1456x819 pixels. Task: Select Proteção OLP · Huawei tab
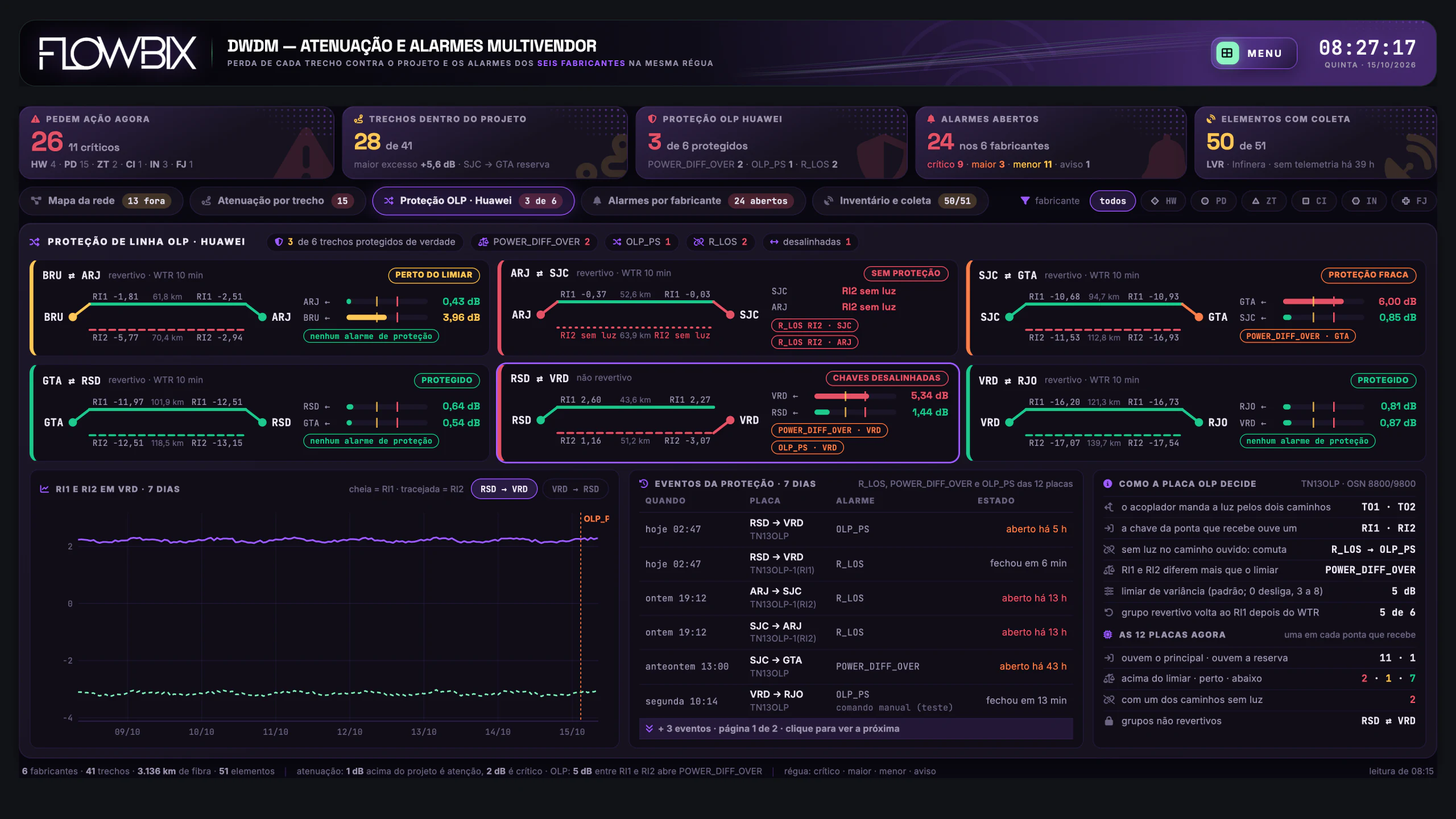pos(473,201)
